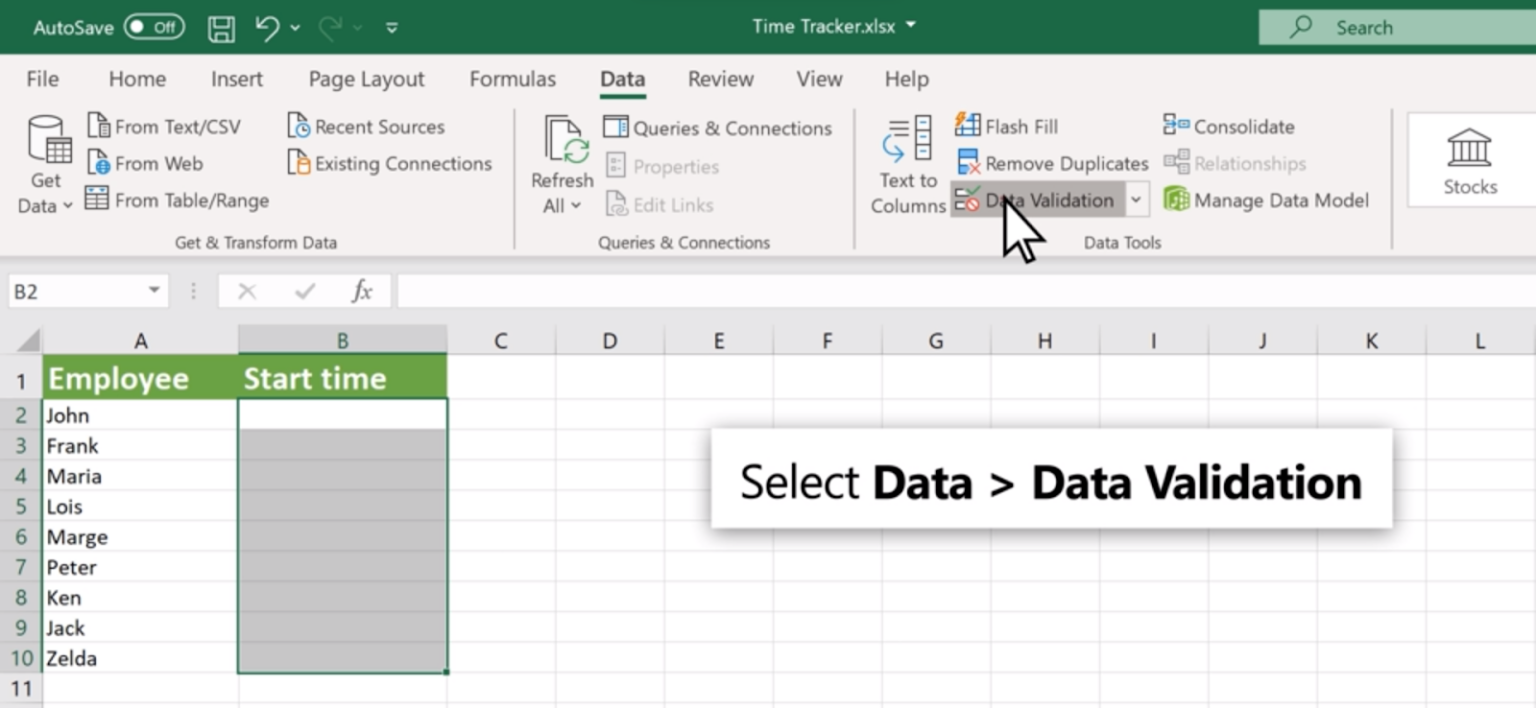The image size is (1536, 708).
Task: Import data using From Web
Action: [x=152, y=162]
